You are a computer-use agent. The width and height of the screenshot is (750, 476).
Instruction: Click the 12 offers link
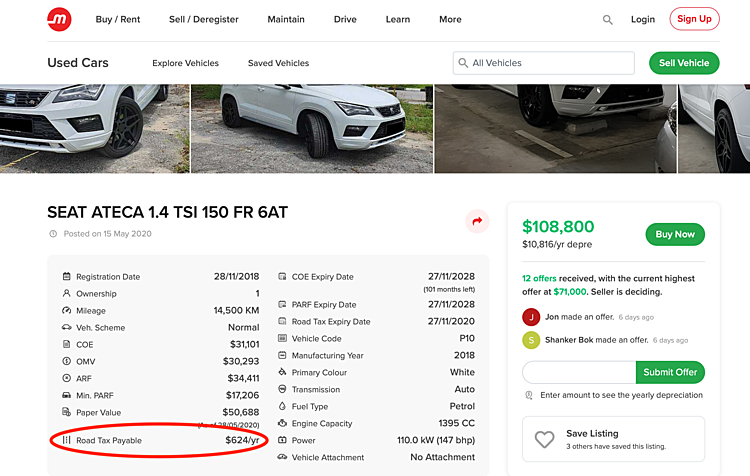tap(539, 278)
